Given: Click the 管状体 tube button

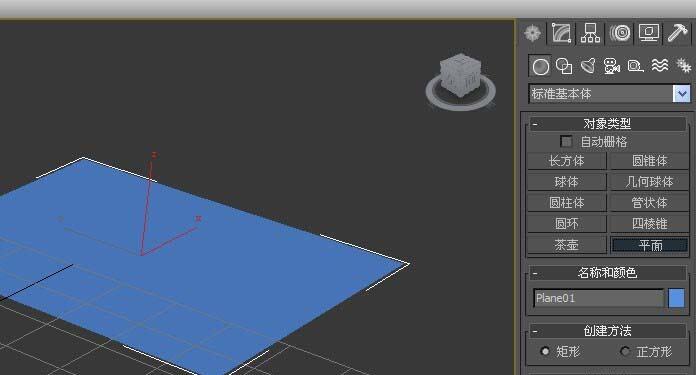Looking at the screenshot, I should click(x=649, y=202).
